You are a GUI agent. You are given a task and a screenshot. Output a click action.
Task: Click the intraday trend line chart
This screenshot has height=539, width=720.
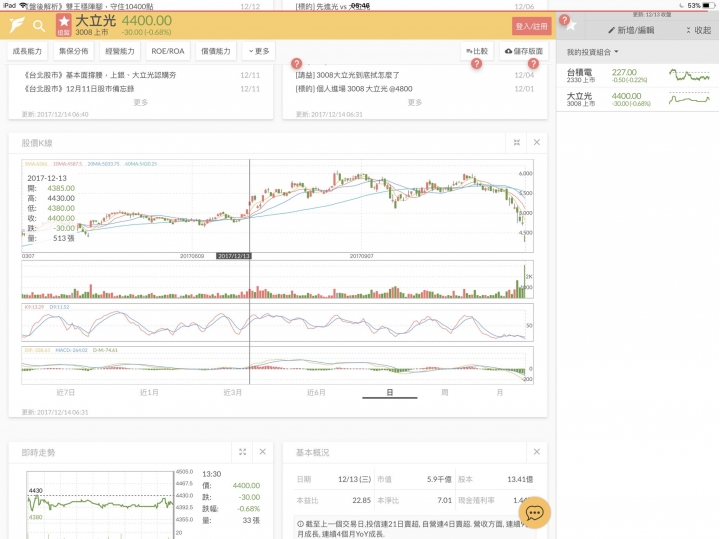pos(100,504)
